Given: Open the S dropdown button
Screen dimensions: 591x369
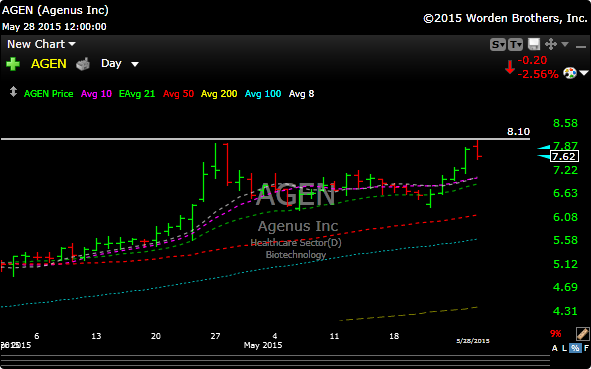Looking at the screenshot, I should [x=498, y=45].
